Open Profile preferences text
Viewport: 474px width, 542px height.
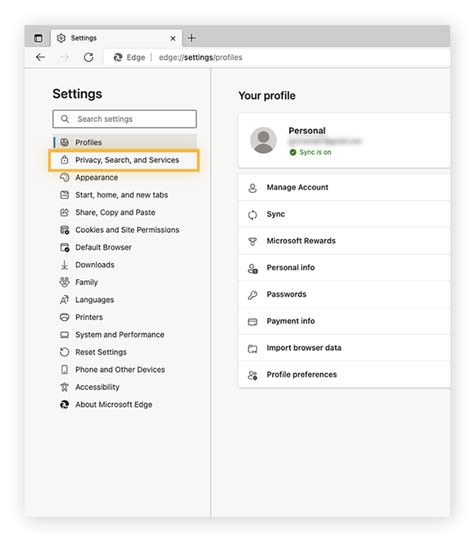pos(301,374)
